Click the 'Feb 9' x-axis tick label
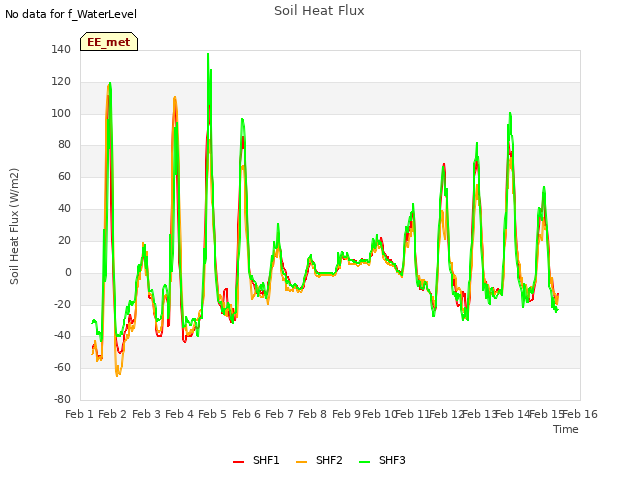The width and height of the screenshot is (640, 480). click(346, 414)
